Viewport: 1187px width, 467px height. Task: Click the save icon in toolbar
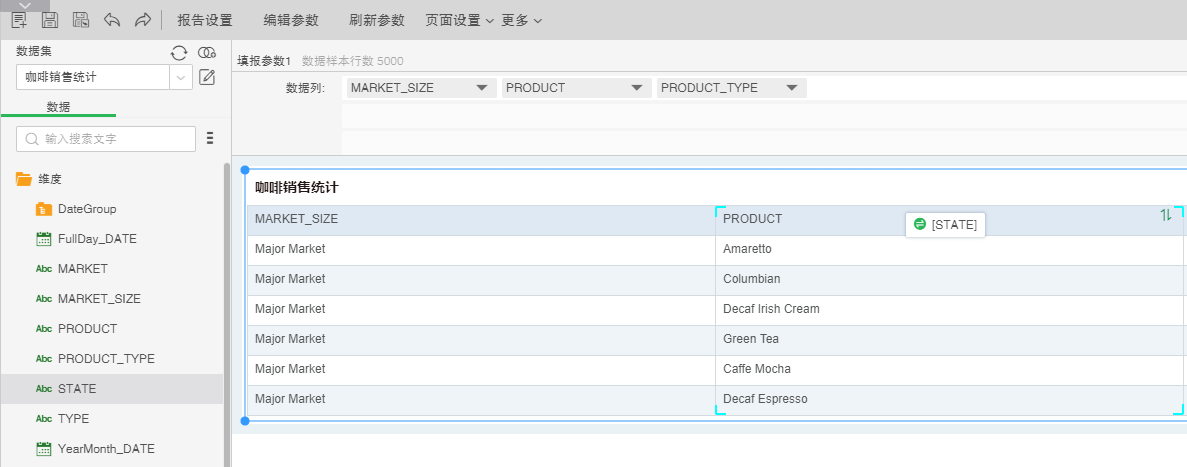50,20
